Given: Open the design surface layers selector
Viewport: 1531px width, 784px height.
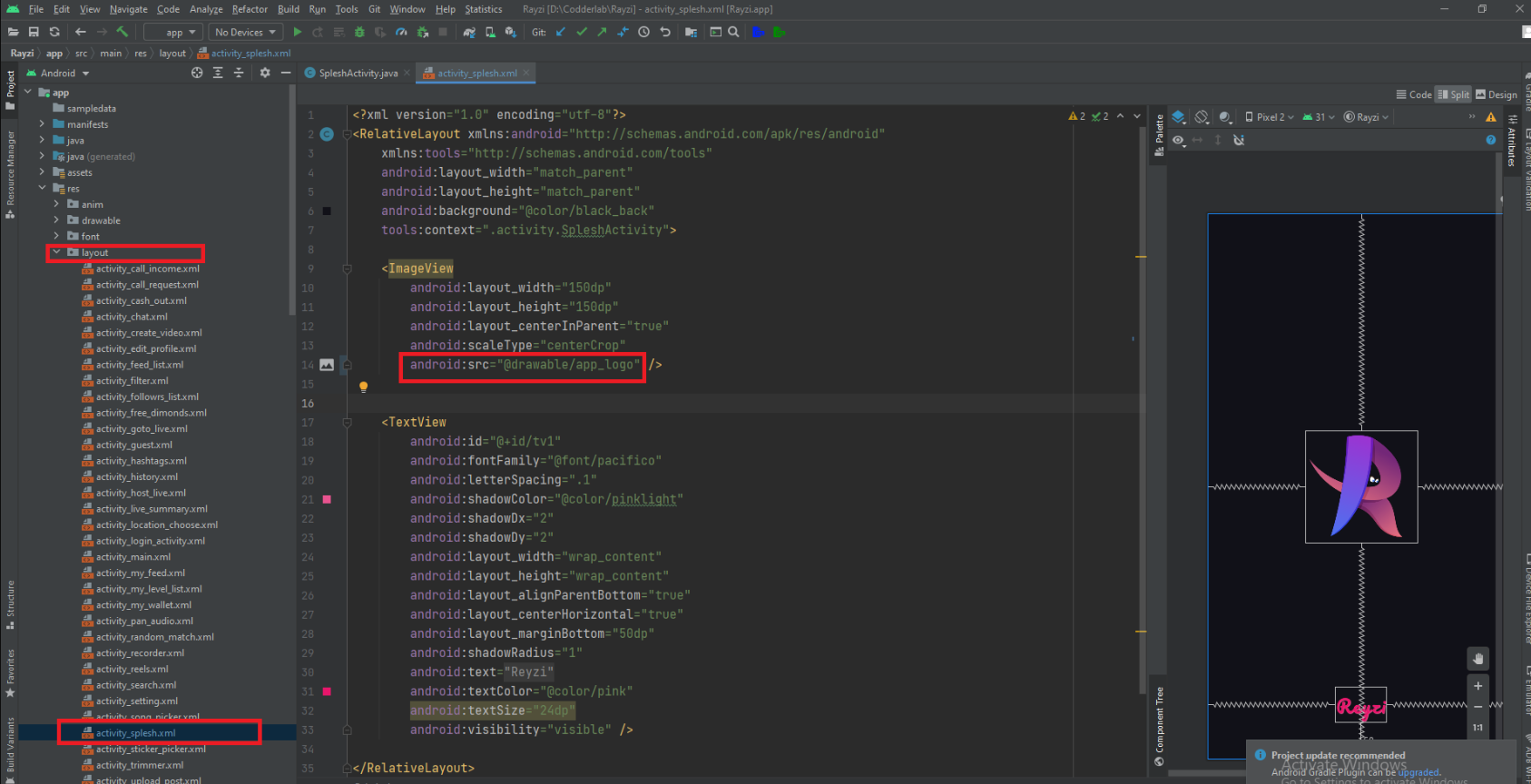Looking at the screenshot, I should tap(1178, 117).
